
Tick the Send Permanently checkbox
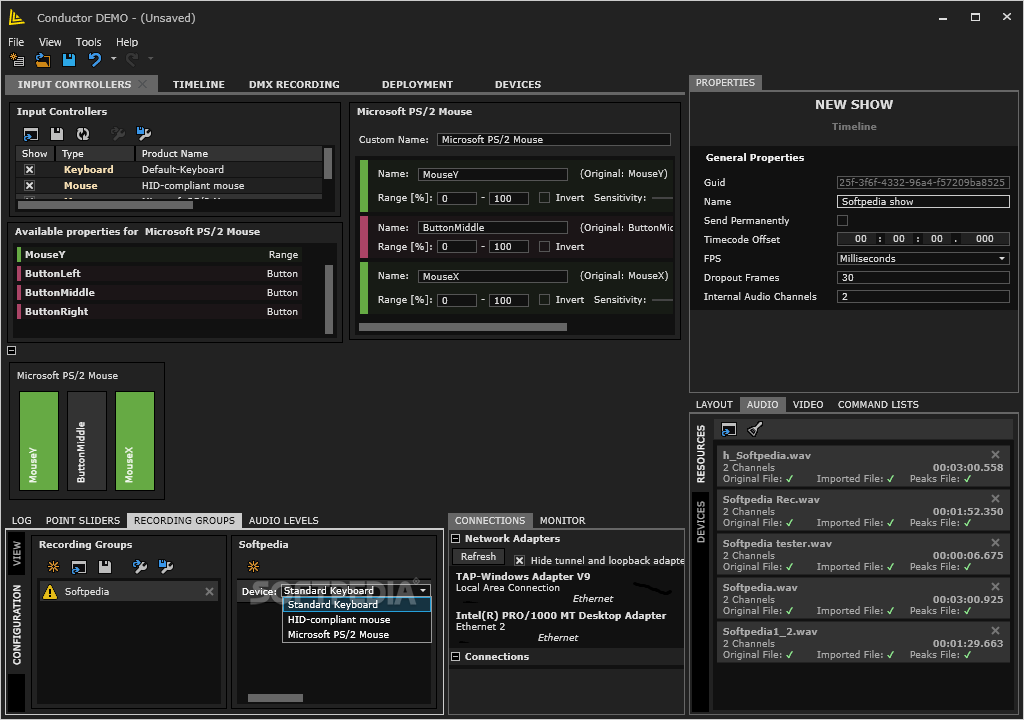pyautogui.click(x=842, y=220)
